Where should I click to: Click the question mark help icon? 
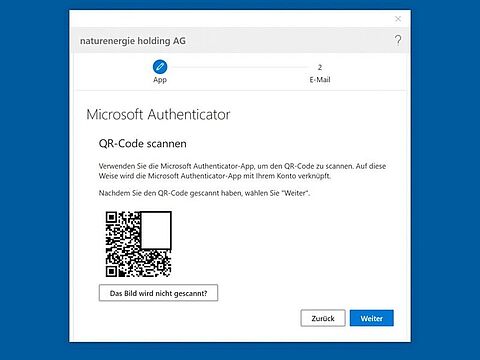398,40
